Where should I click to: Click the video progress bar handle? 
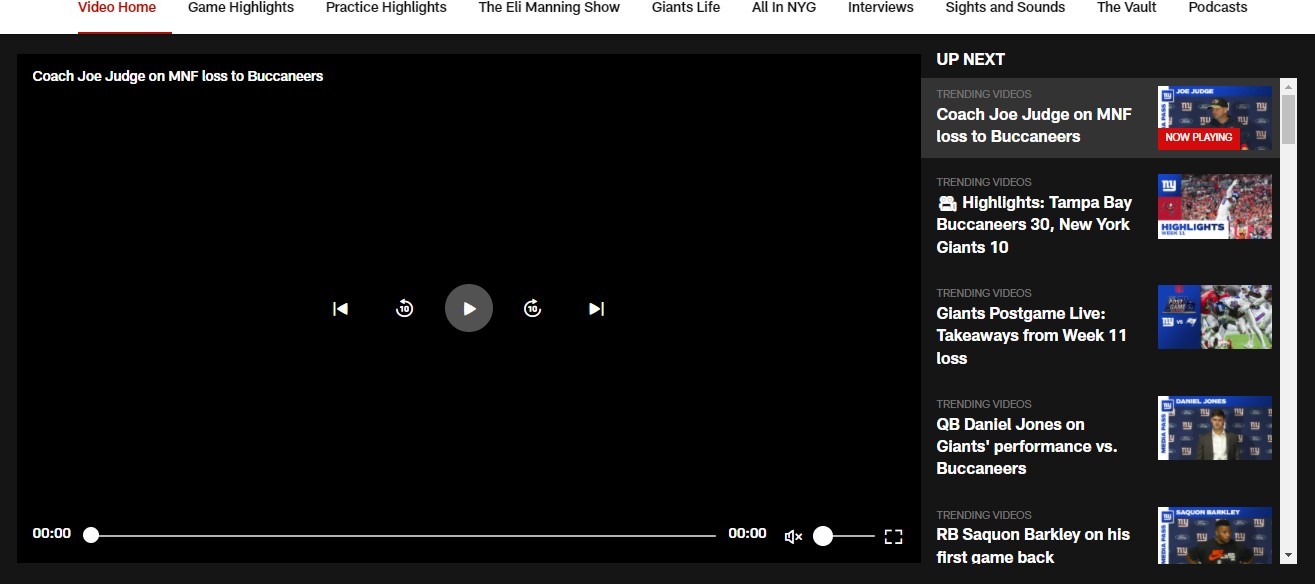pyautogui.click(x=91, y=535)
